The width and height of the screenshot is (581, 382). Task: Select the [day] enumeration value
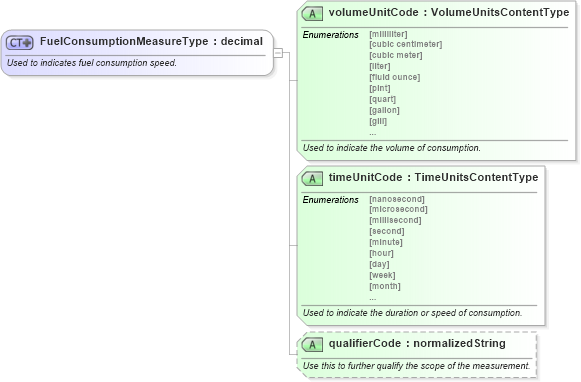379,264
